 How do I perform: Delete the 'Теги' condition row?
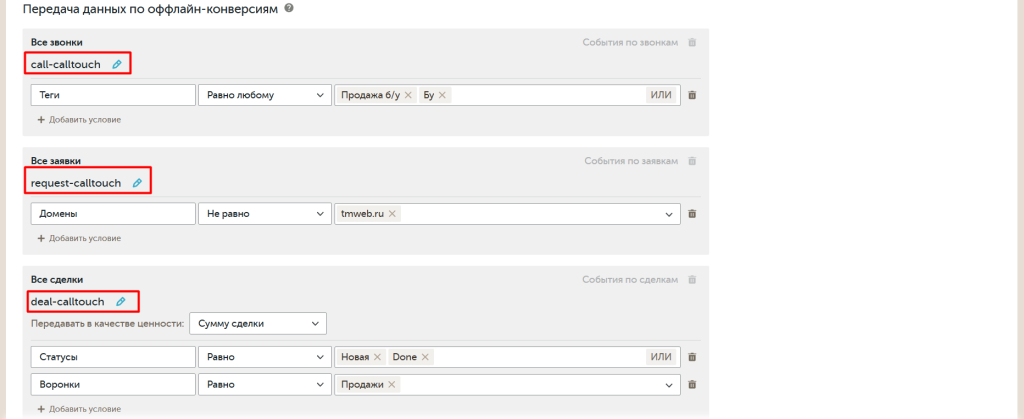pyautogui.click(x=692, y=95)
